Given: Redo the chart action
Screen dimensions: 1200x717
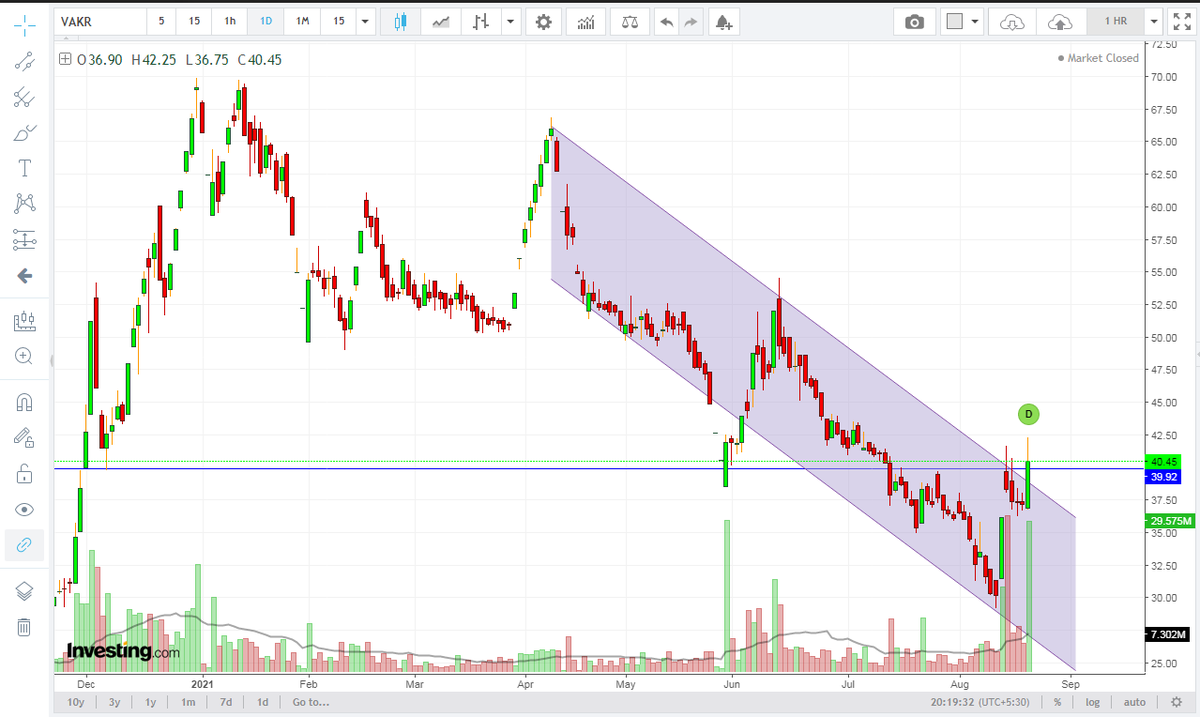Looking at the screenshot, I should pos(691,21).
